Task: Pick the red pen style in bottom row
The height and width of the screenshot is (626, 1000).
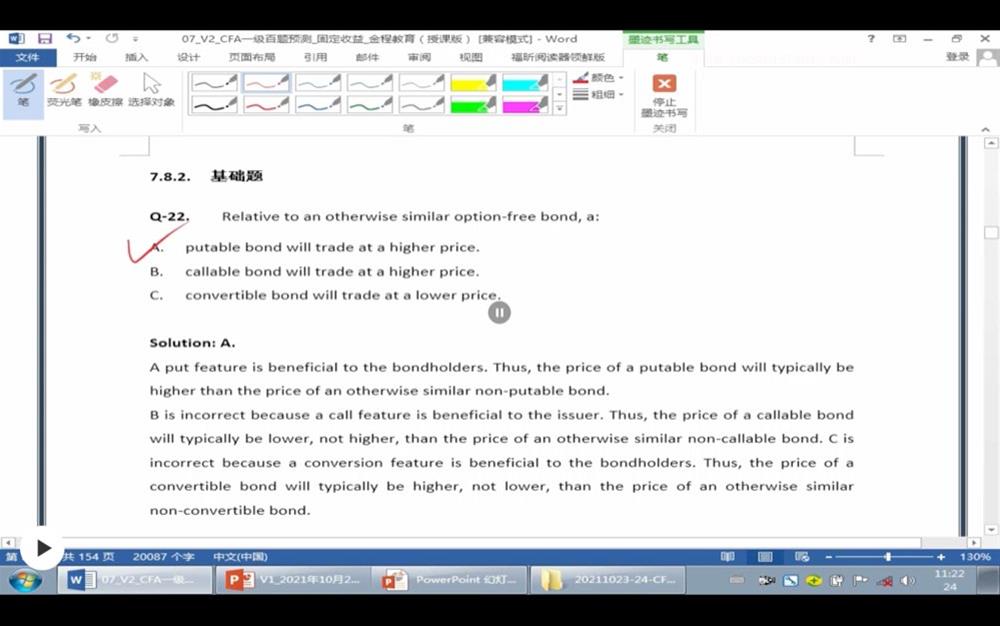Action: [266, 105]
